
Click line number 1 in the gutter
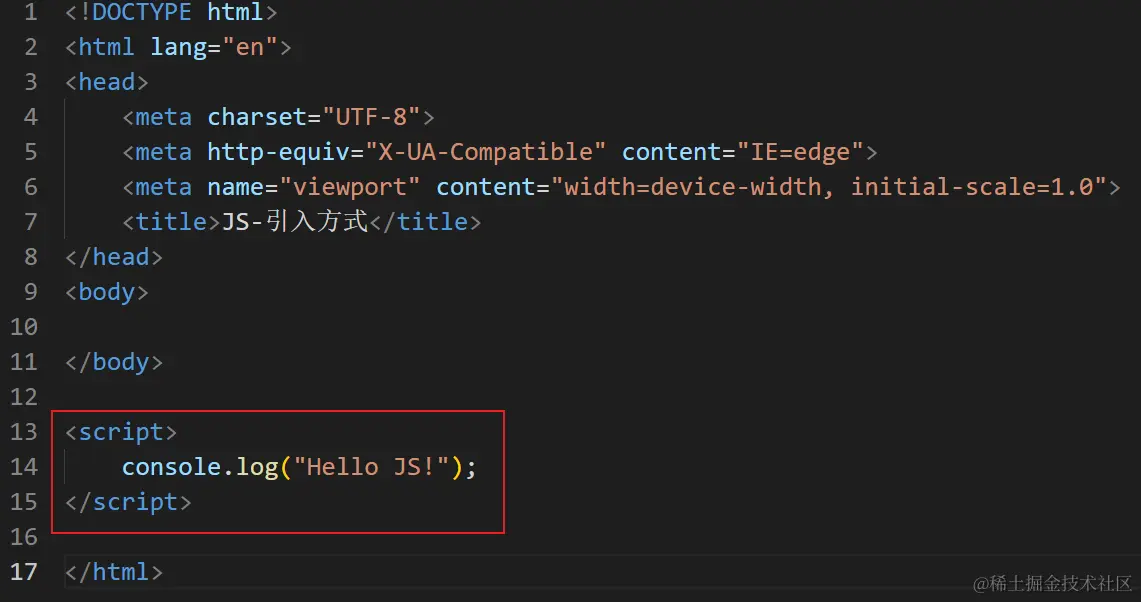click(31, 12)
